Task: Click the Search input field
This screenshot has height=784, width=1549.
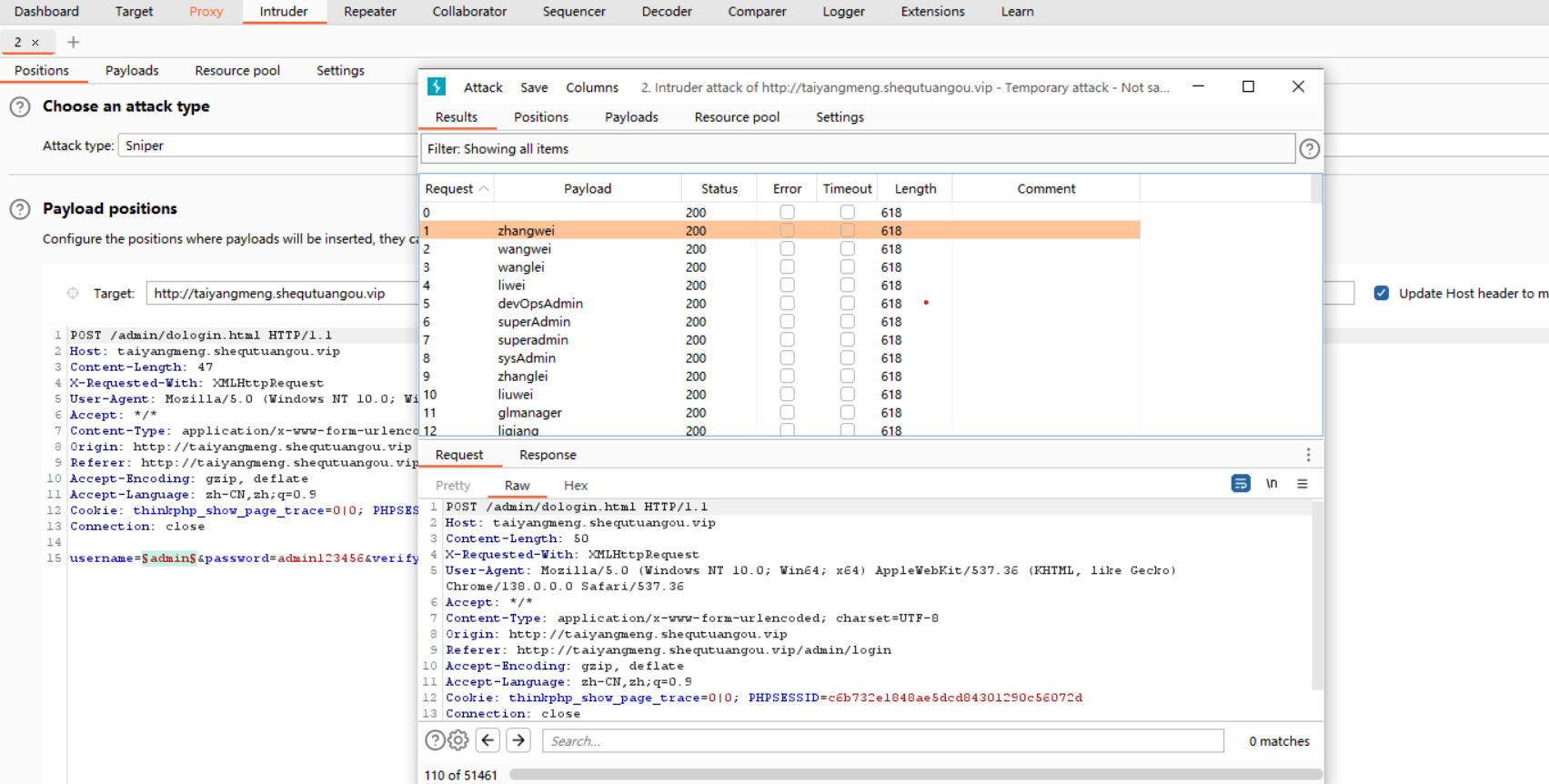Action: point(883,741)
